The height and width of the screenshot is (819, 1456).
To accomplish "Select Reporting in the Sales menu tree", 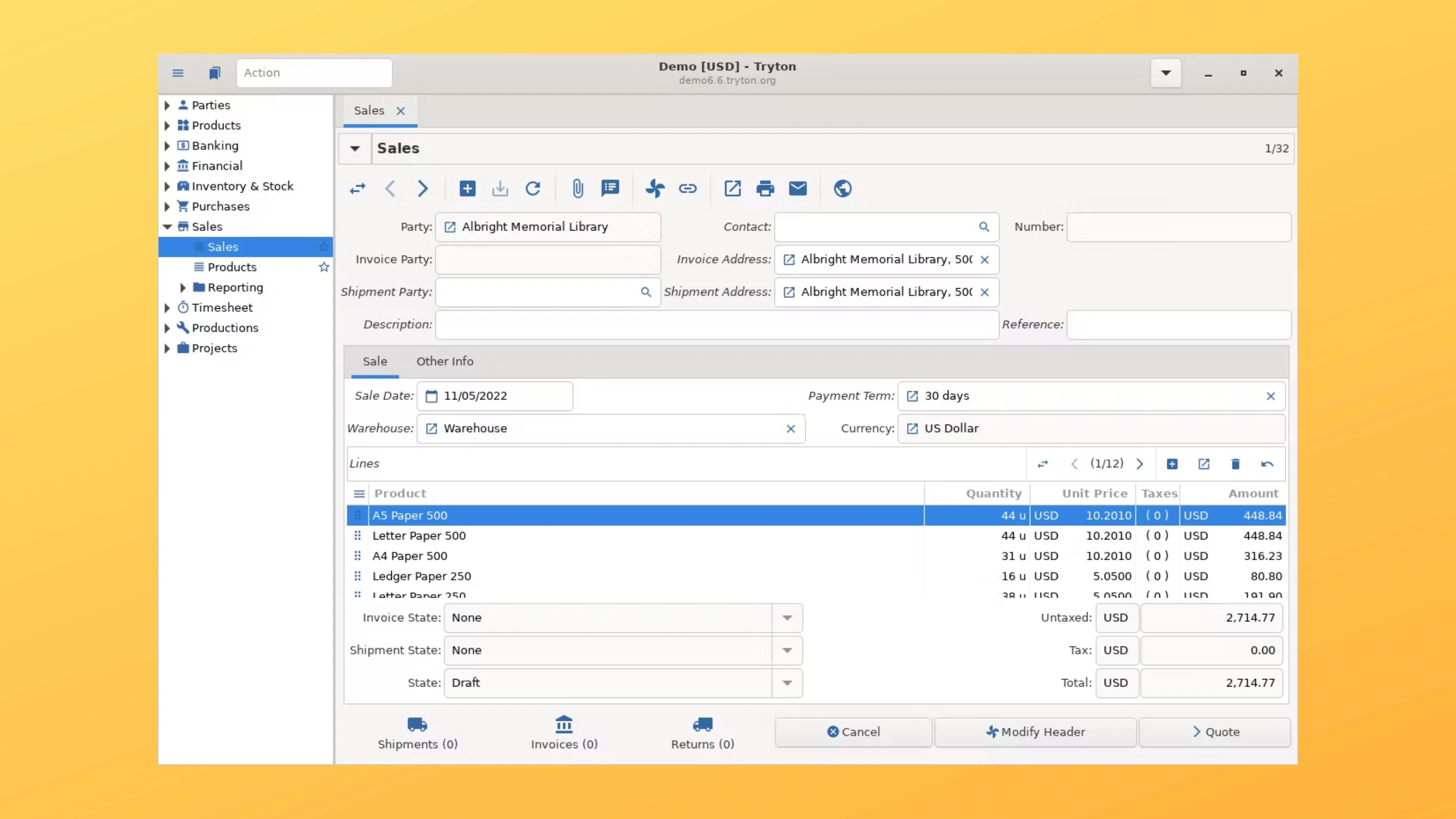I will point(235,287).
